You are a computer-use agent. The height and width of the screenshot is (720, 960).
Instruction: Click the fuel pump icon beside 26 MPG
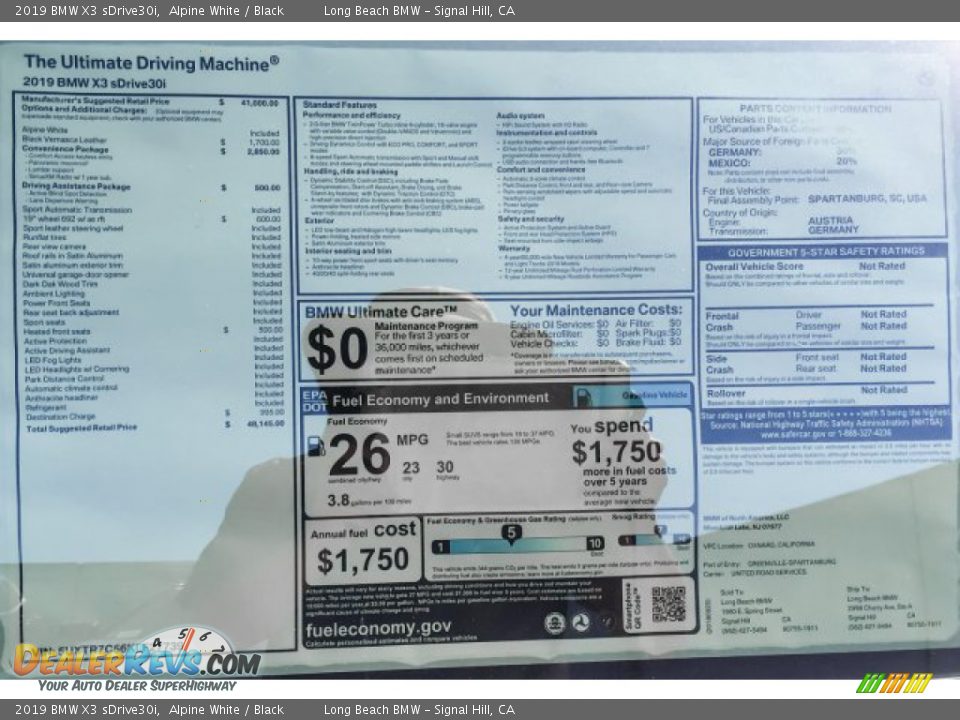316,446
